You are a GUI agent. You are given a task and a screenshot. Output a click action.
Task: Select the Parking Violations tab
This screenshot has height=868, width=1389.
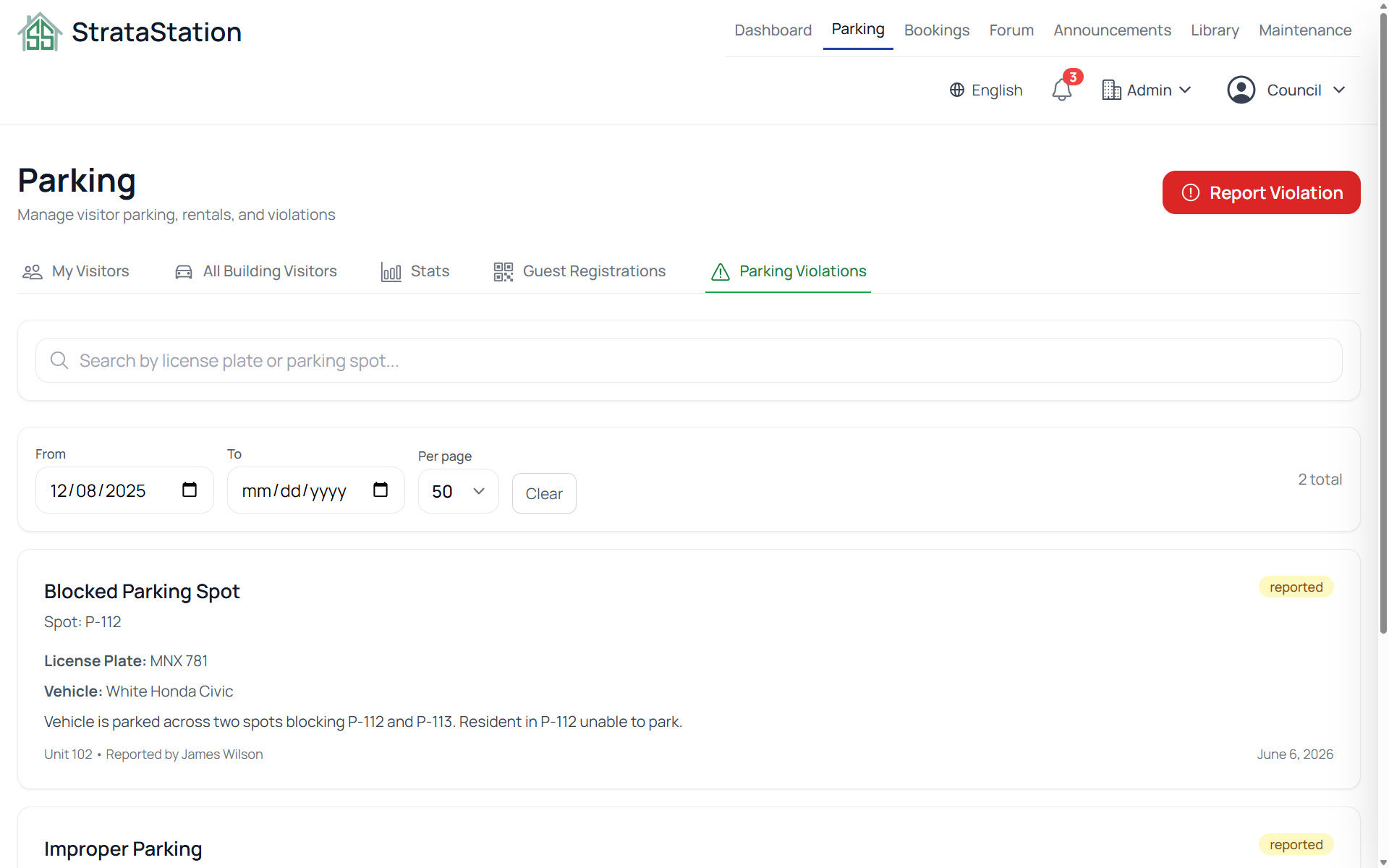click(789, 271)
